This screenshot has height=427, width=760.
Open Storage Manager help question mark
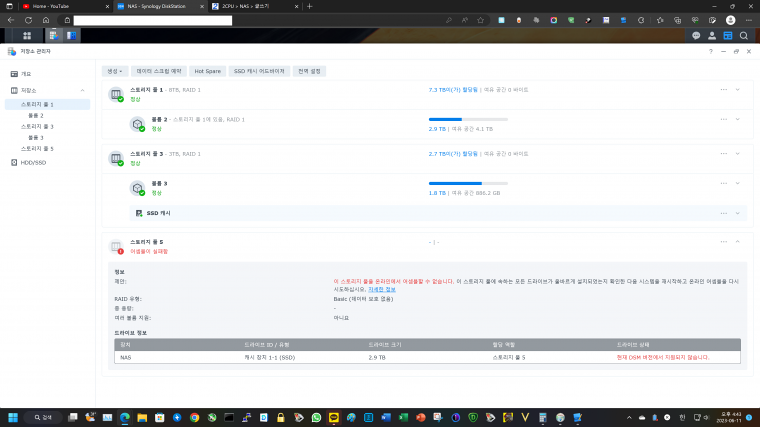tap(711, 51)
